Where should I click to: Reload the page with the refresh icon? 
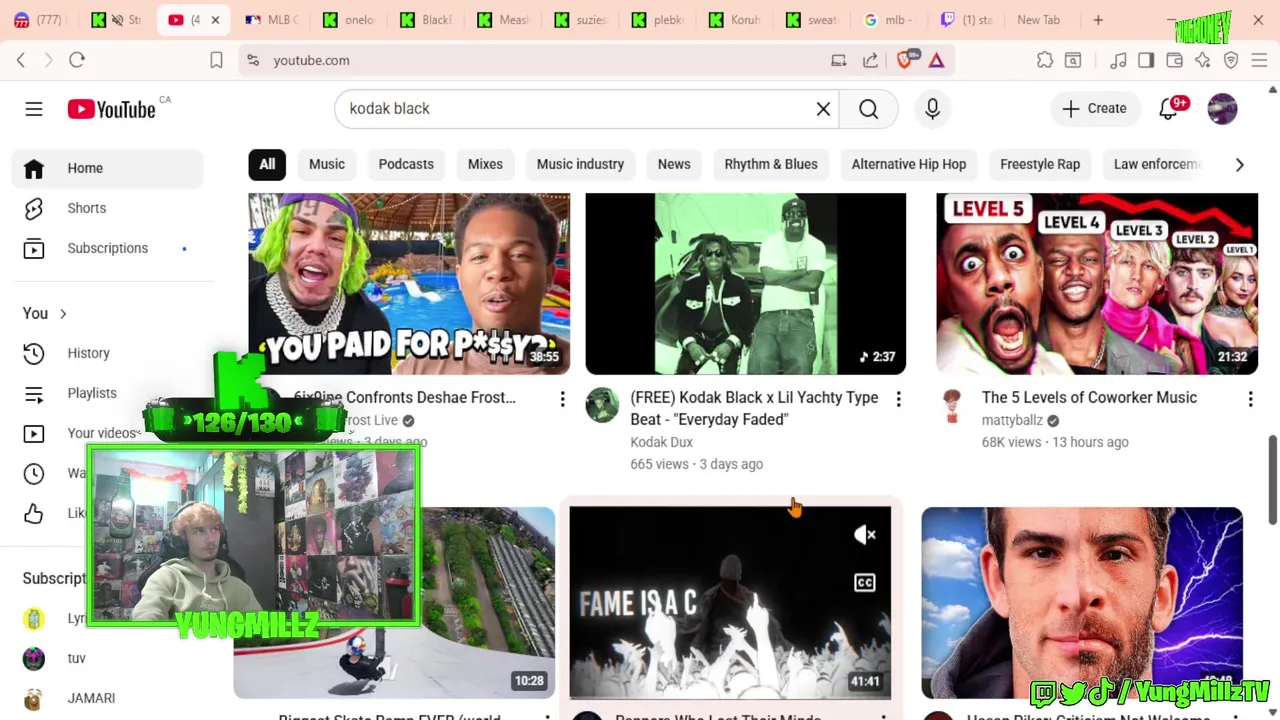point(77,60)
